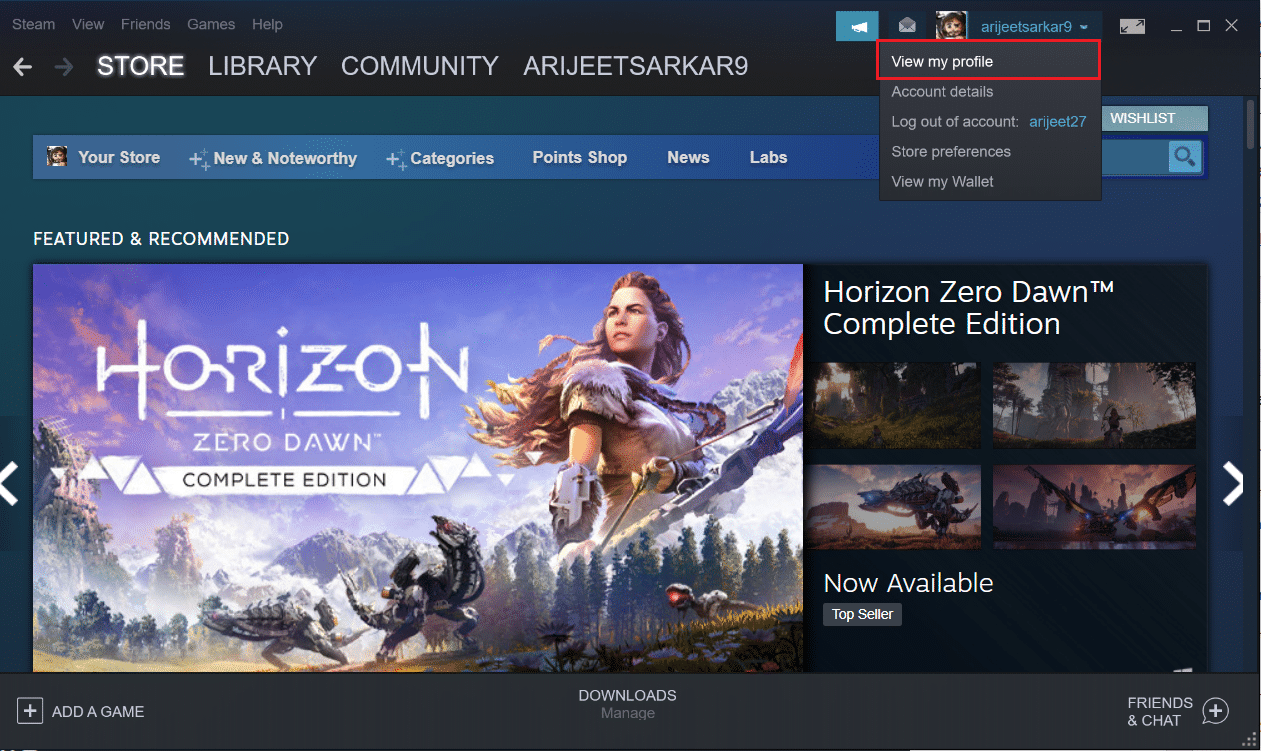Open the View menu
Viewport: 1261px width, 751px height.
tap(88, 24)
